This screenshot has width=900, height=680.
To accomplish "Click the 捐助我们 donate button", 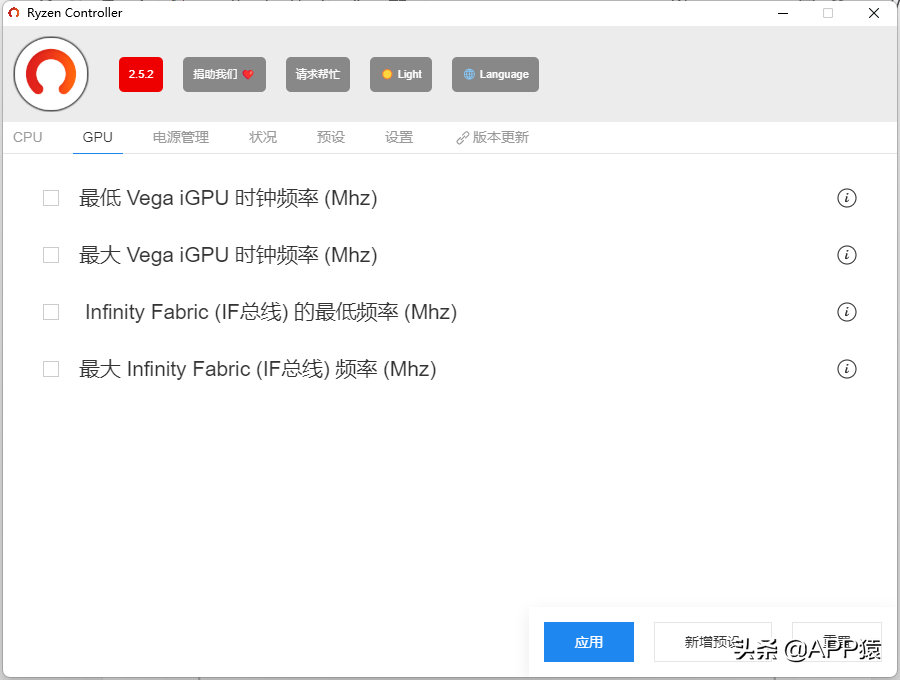I will pyautogui.click(x=224, y=74).
